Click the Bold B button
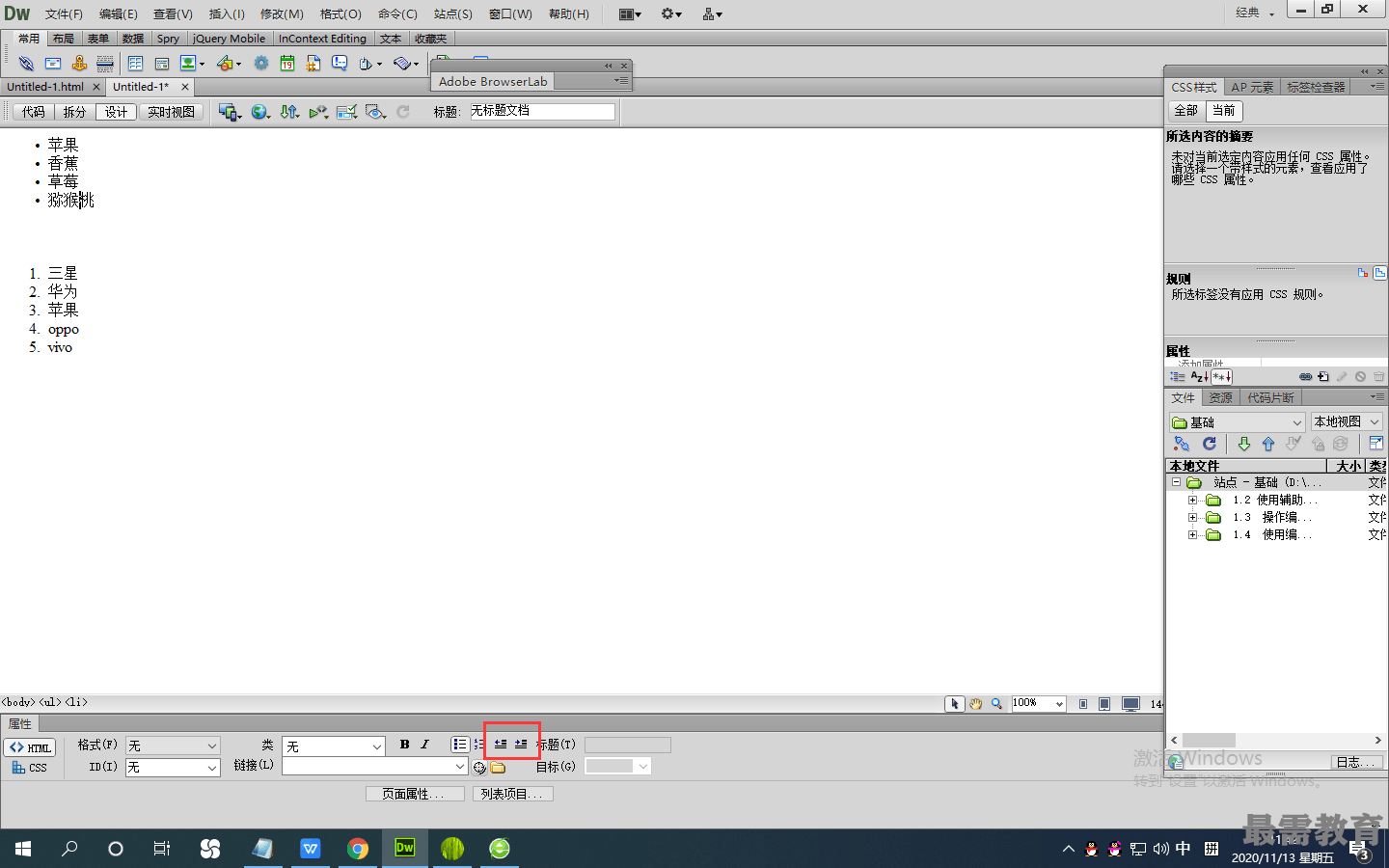 [404, 745]
